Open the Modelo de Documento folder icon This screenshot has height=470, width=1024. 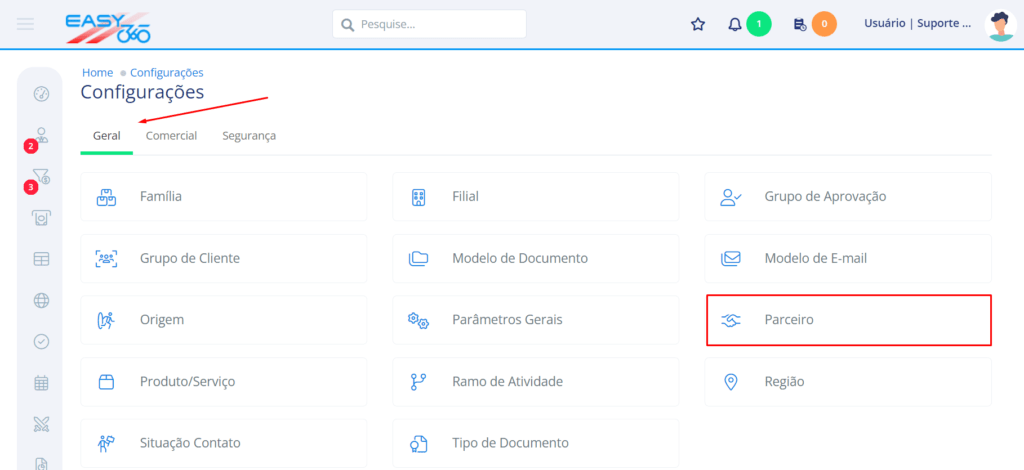(x=418, y=258)
